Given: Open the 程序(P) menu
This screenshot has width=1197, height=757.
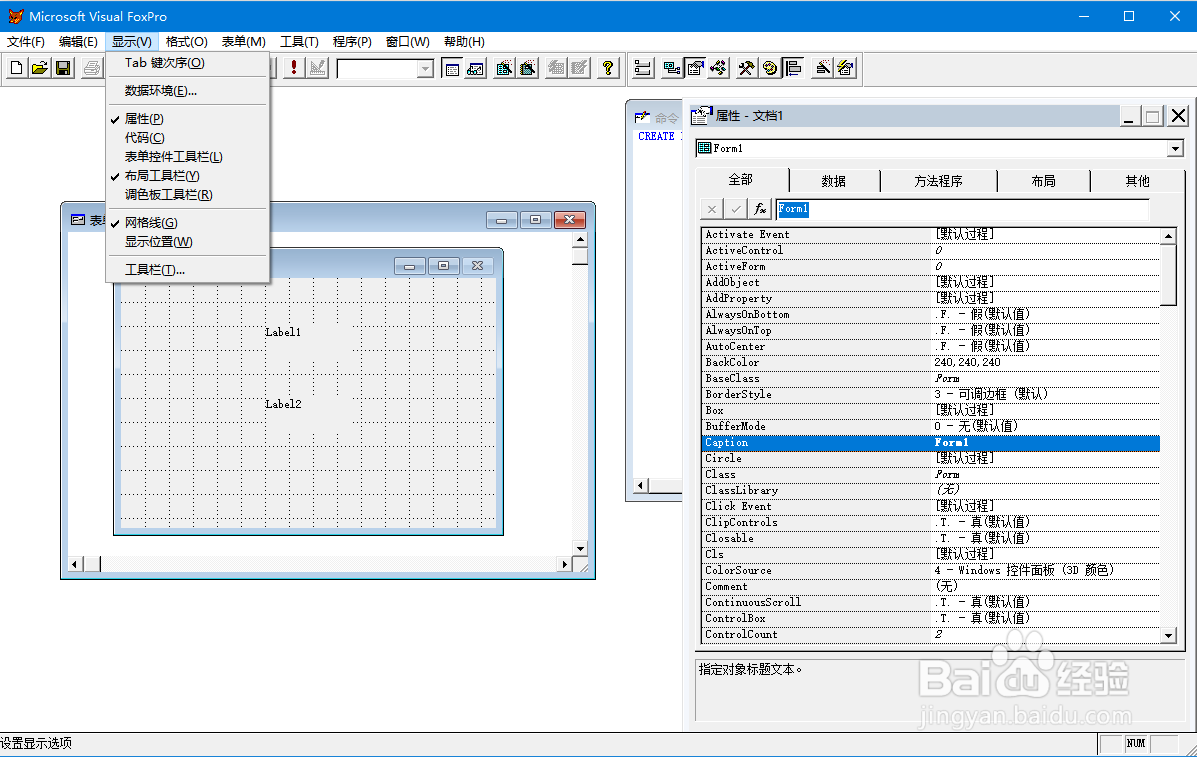Looking at the screenshot, I should 352,41.
